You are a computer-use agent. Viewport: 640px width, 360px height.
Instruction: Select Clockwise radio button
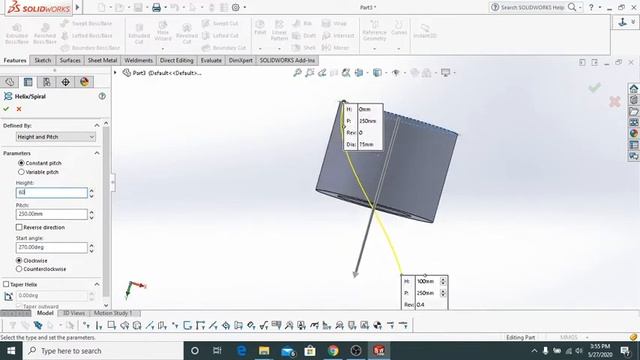tap(19, 260)
